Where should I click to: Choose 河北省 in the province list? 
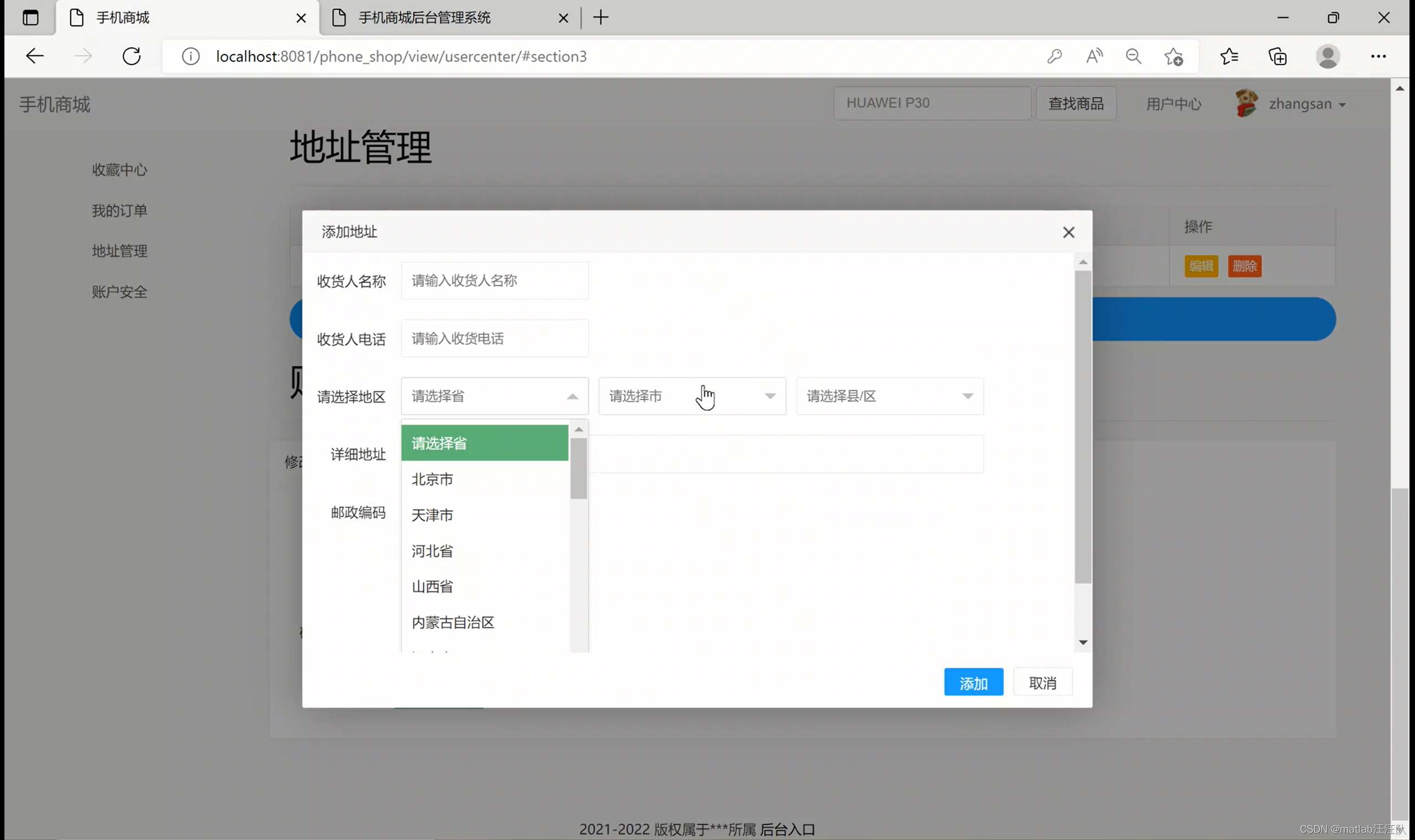432,551
